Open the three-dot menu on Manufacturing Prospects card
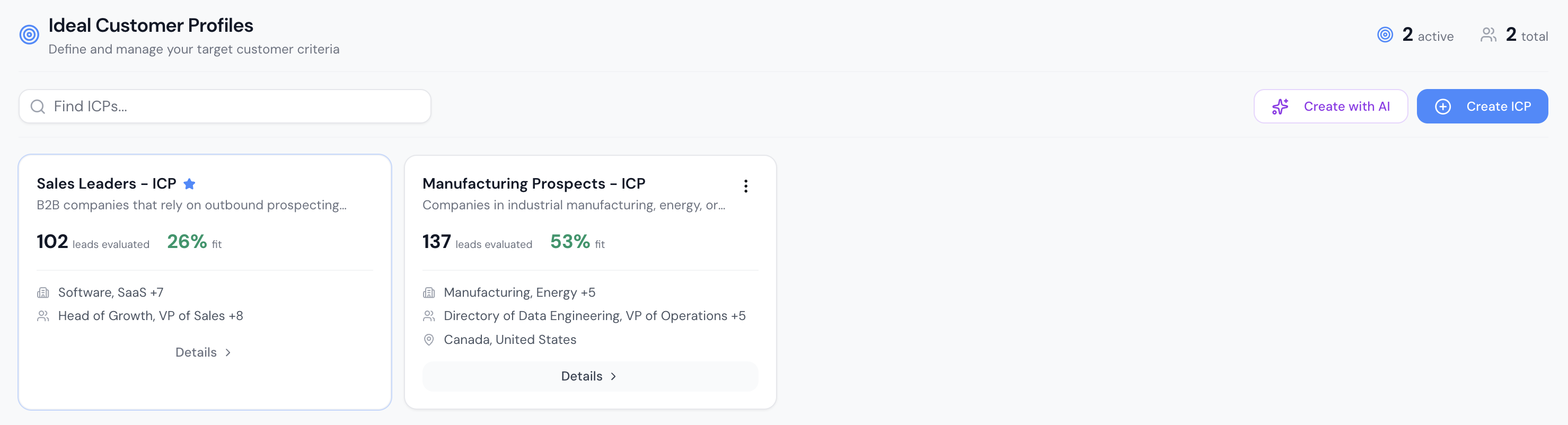Screen dimensions: 1568x425 (x=746, y=185)
